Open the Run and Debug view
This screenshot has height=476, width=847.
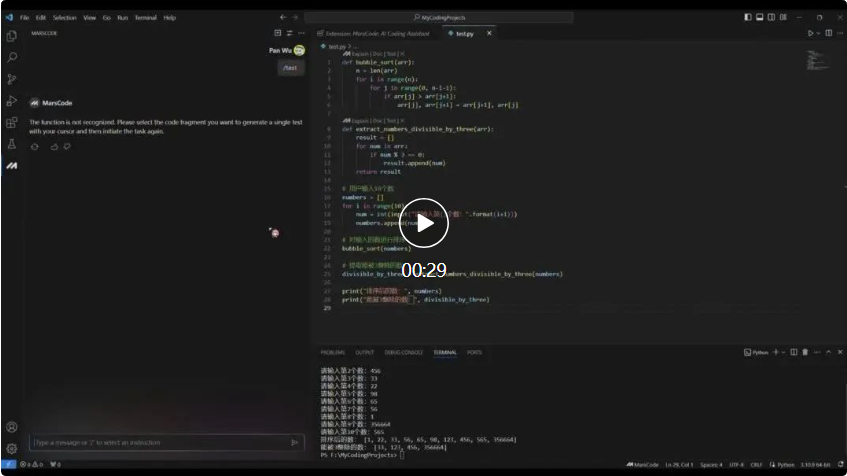(x=12, y=101)
